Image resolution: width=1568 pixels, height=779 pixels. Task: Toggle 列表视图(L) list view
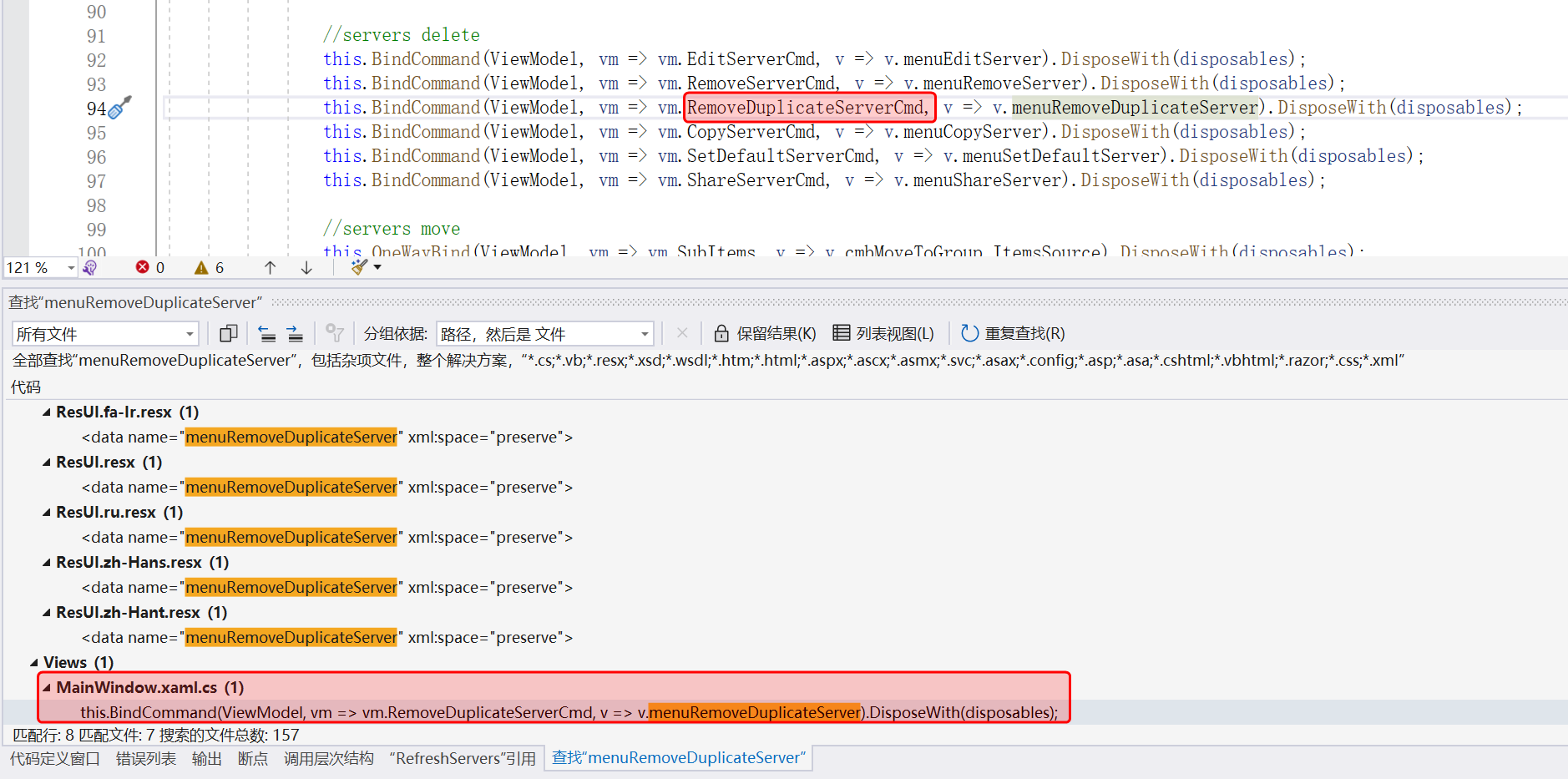[883, 334]
